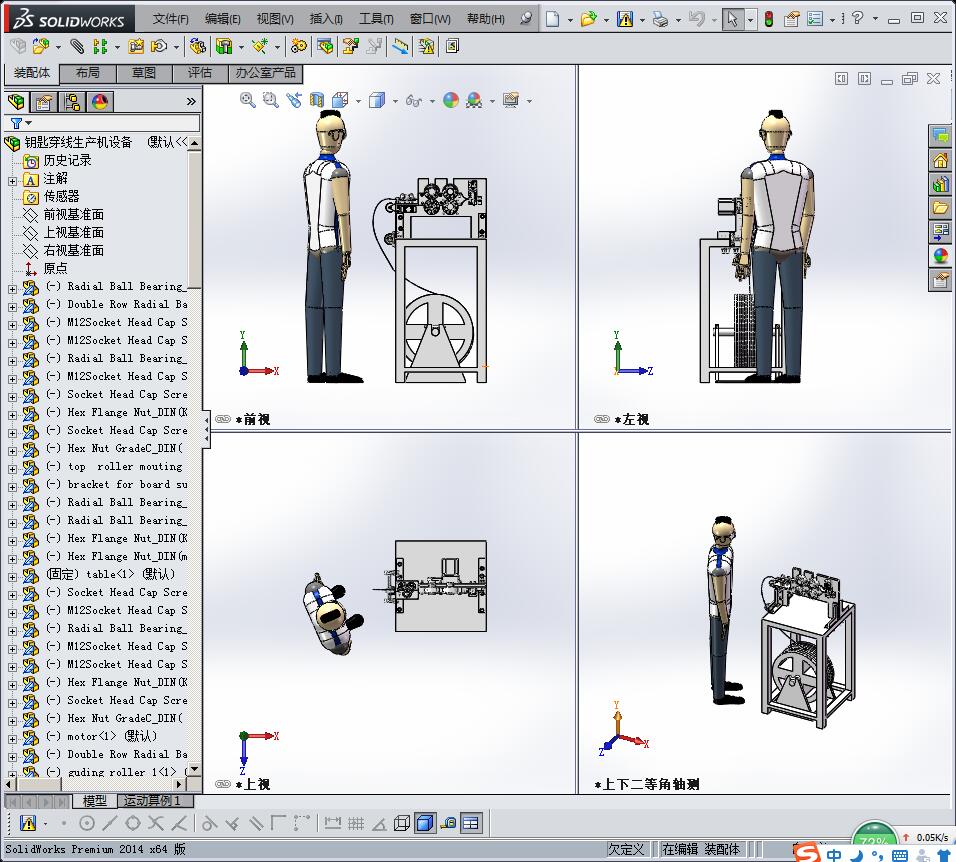Click the Section View icon
This screenshot has height=862, width=956.
click(317, 99)
